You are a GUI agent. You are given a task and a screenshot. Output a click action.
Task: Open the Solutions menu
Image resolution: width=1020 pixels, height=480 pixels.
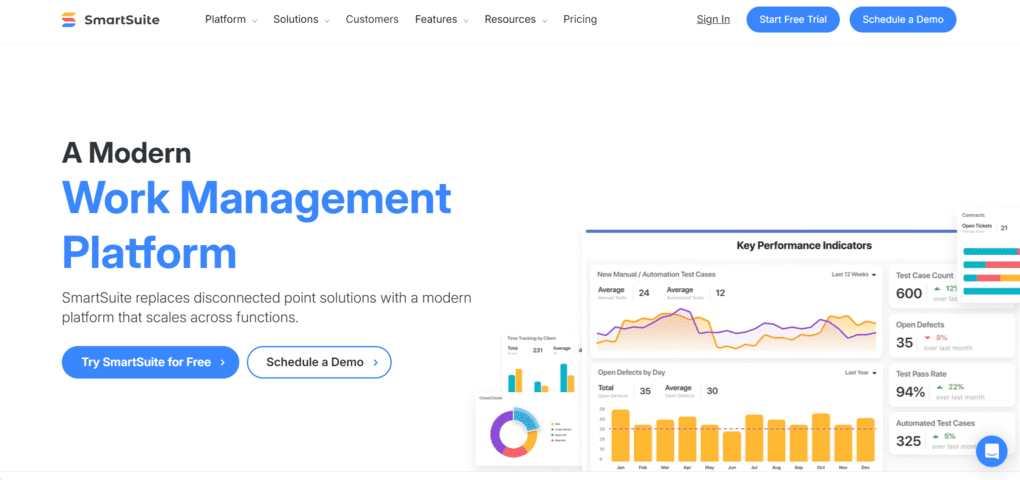(x=295, y=20)
